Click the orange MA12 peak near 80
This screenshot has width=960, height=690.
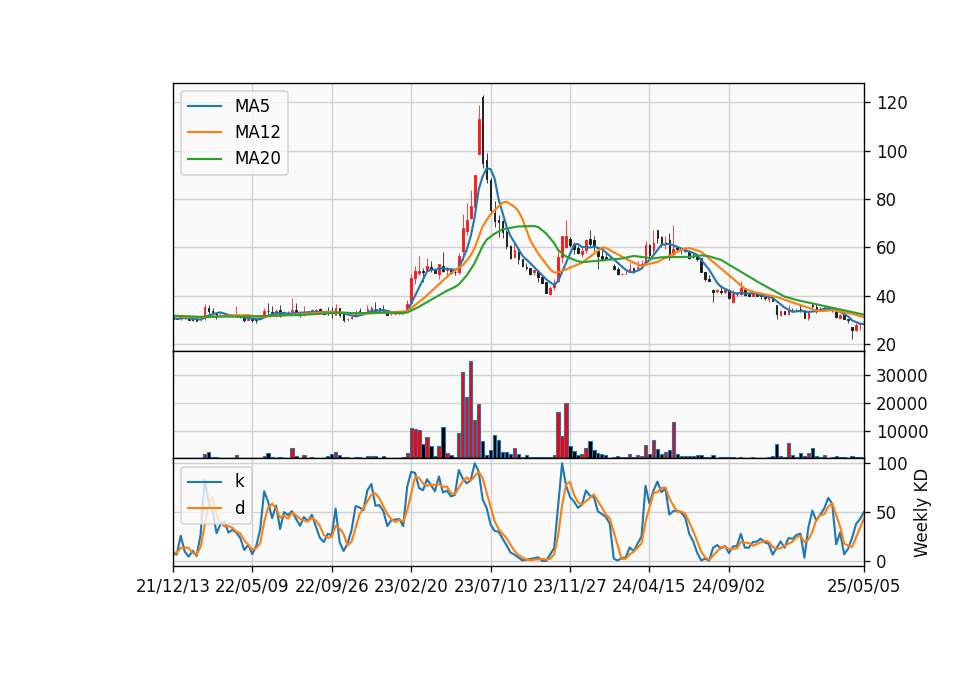[x=506, y=202]
